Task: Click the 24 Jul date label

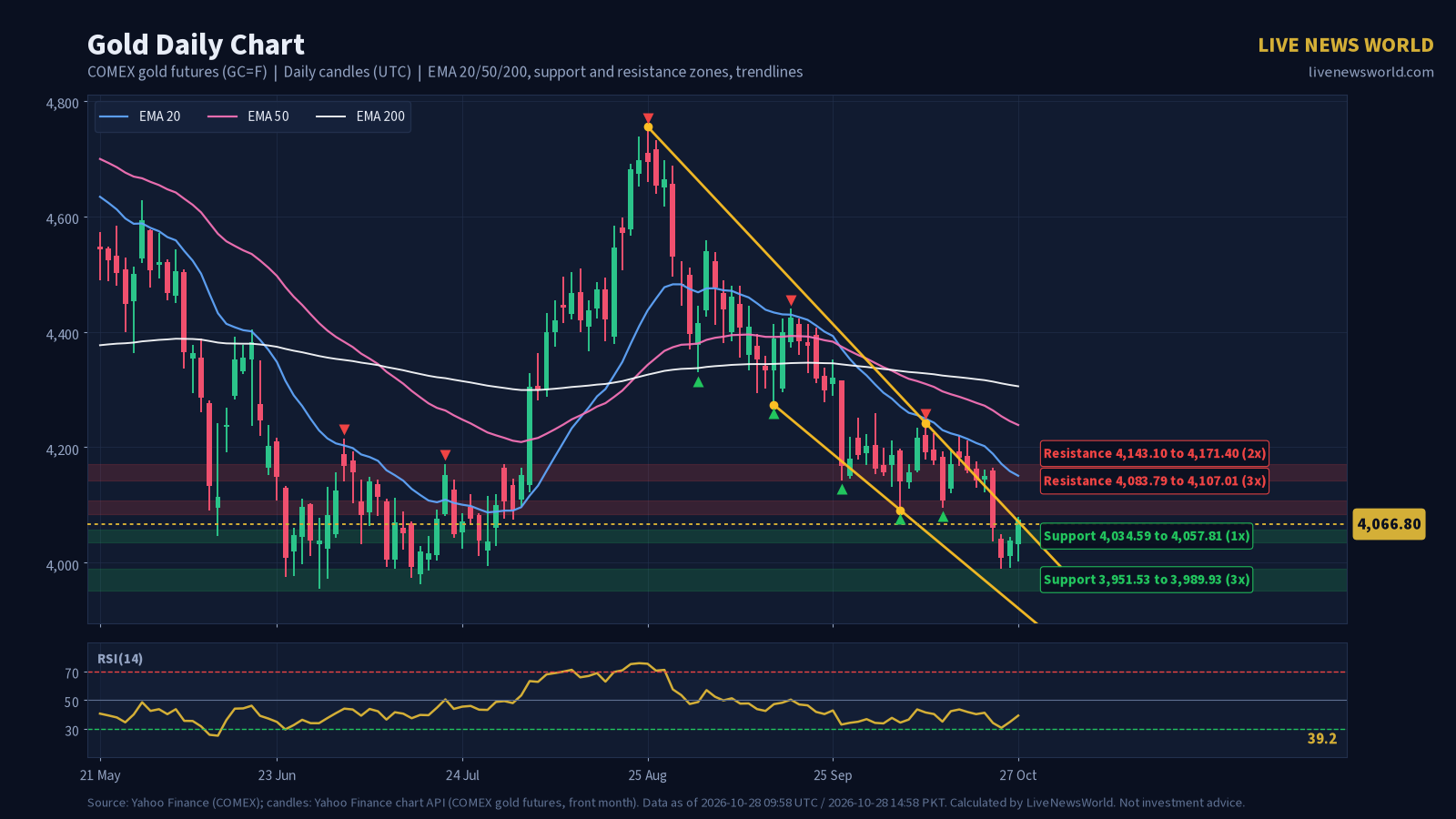Action: pyautogui.click(x=462, y=775)
